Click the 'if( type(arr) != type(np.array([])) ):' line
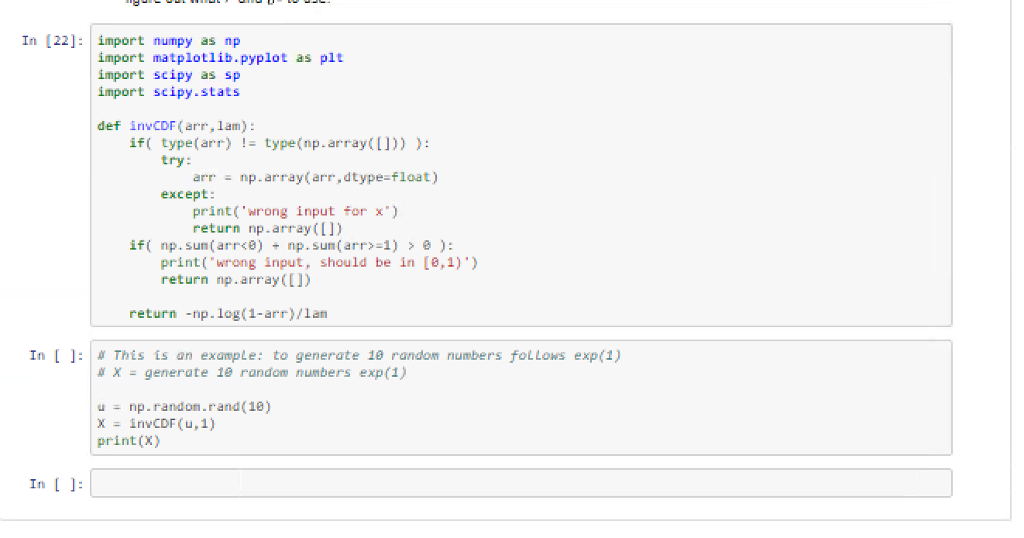Screen dimensions: 1024x538 point(280,143)
